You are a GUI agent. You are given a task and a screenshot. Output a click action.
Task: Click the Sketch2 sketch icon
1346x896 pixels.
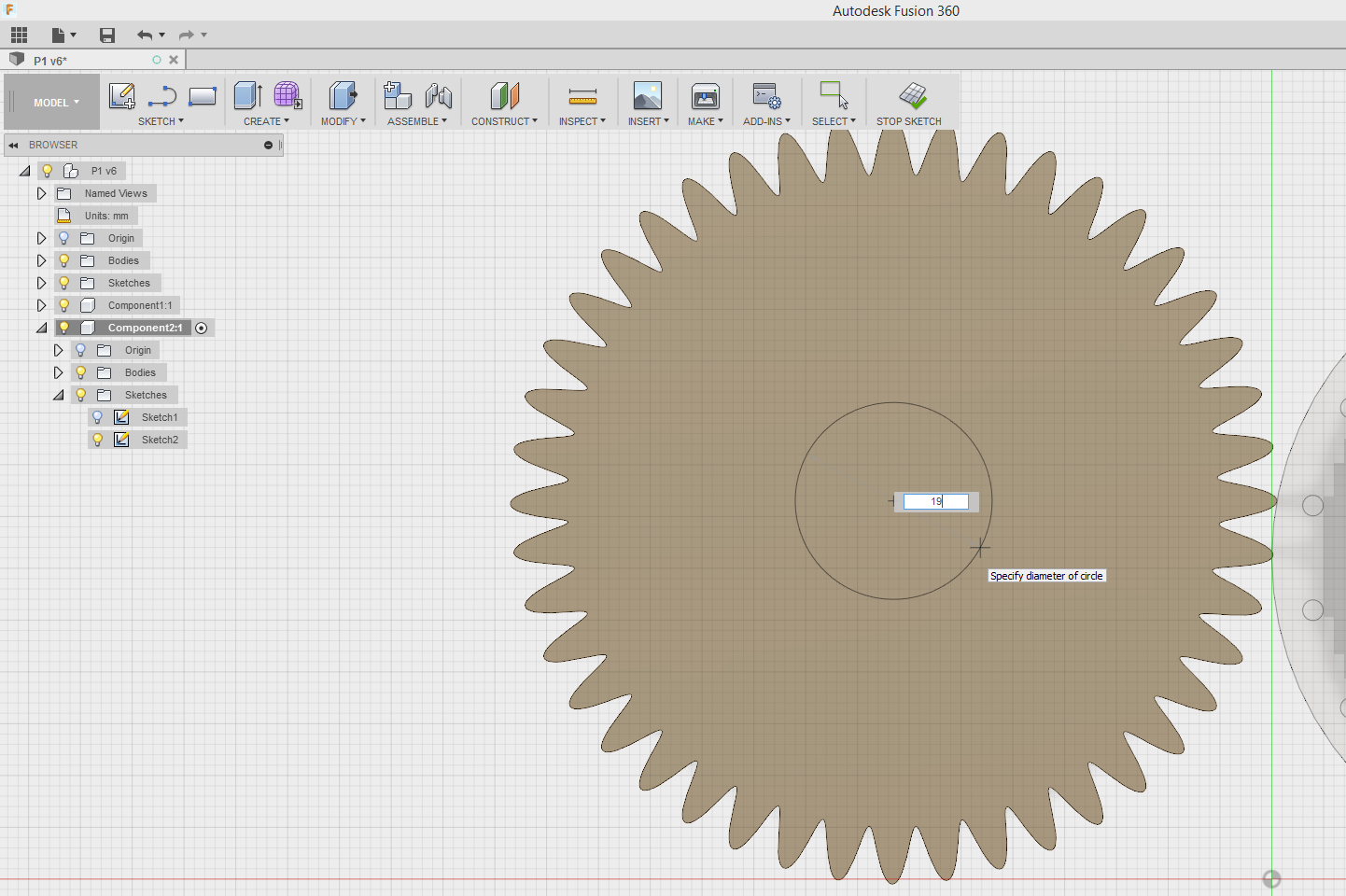click(121, 440)
